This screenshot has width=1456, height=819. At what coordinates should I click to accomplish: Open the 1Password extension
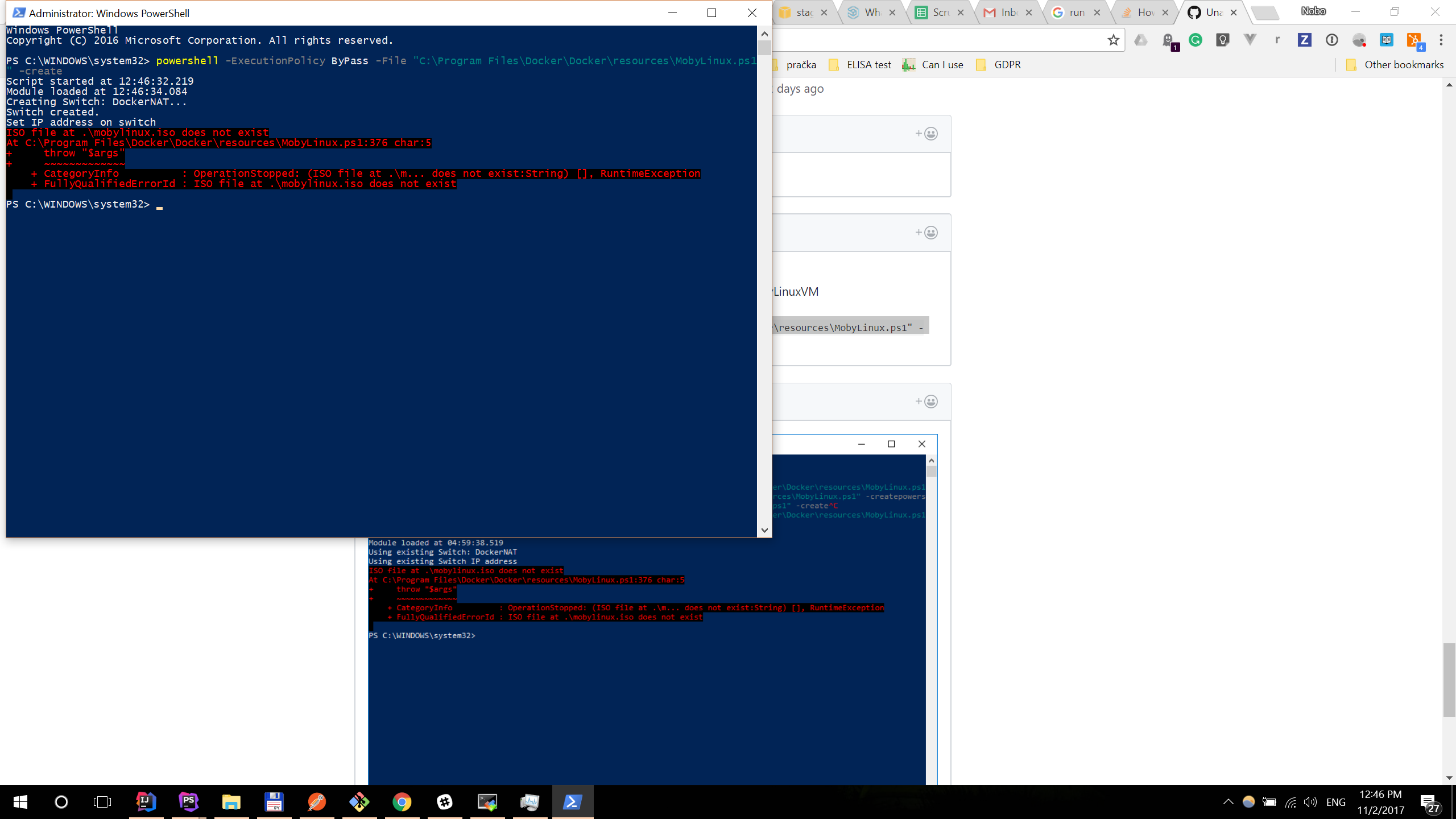tap(1332, 40)
